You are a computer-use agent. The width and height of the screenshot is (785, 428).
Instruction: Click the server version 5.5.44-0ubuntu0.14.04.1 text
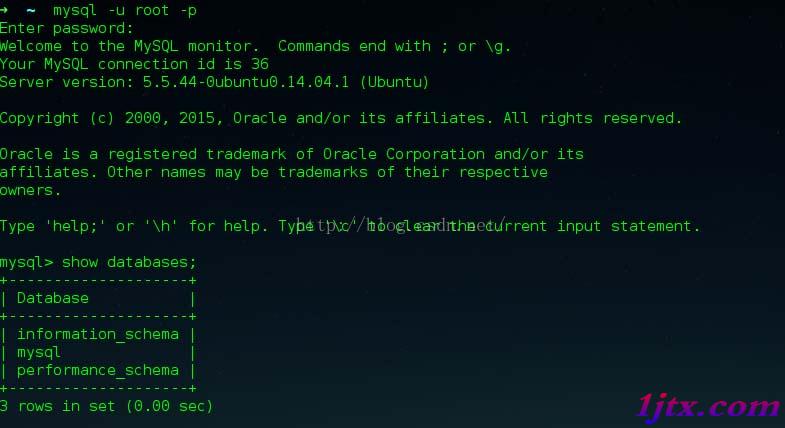click(246, 82)
